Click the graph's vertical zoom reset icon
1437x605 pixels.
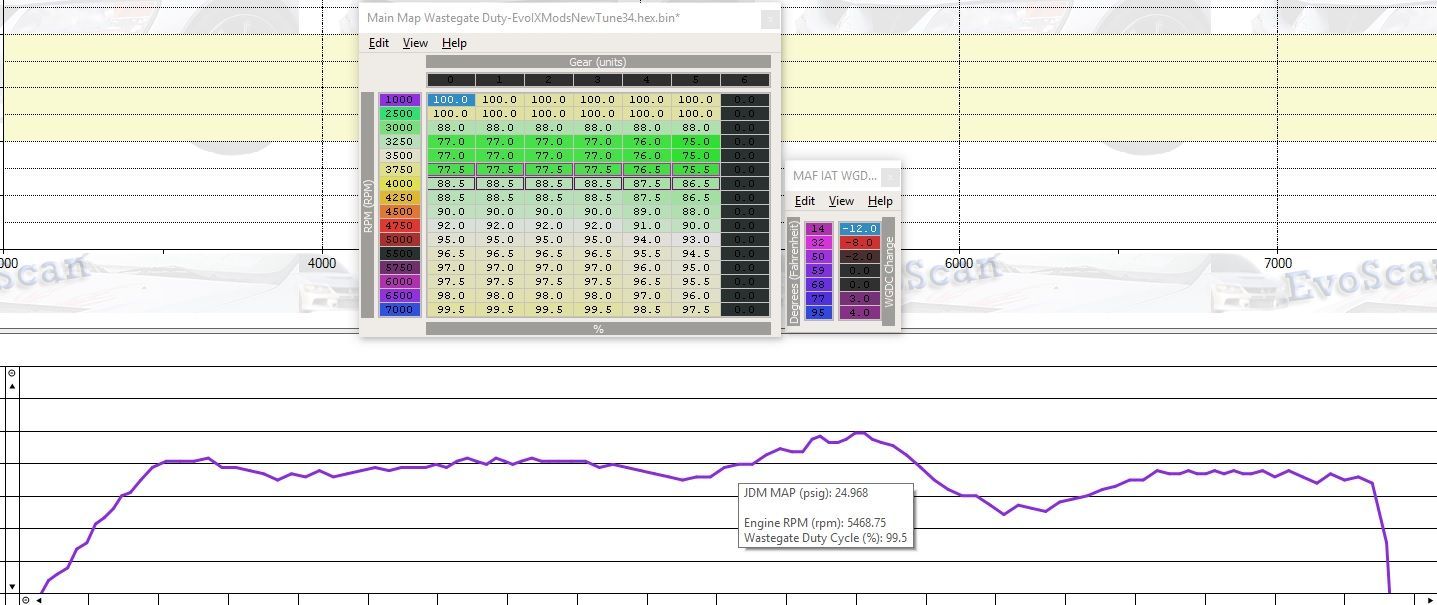[x=12, y=373]
